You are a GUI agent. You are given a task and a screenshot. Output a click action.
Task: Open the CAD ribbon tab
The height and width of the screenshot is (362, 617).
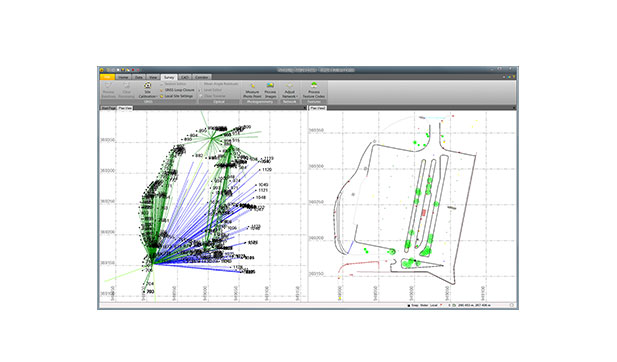pos(185,77)
